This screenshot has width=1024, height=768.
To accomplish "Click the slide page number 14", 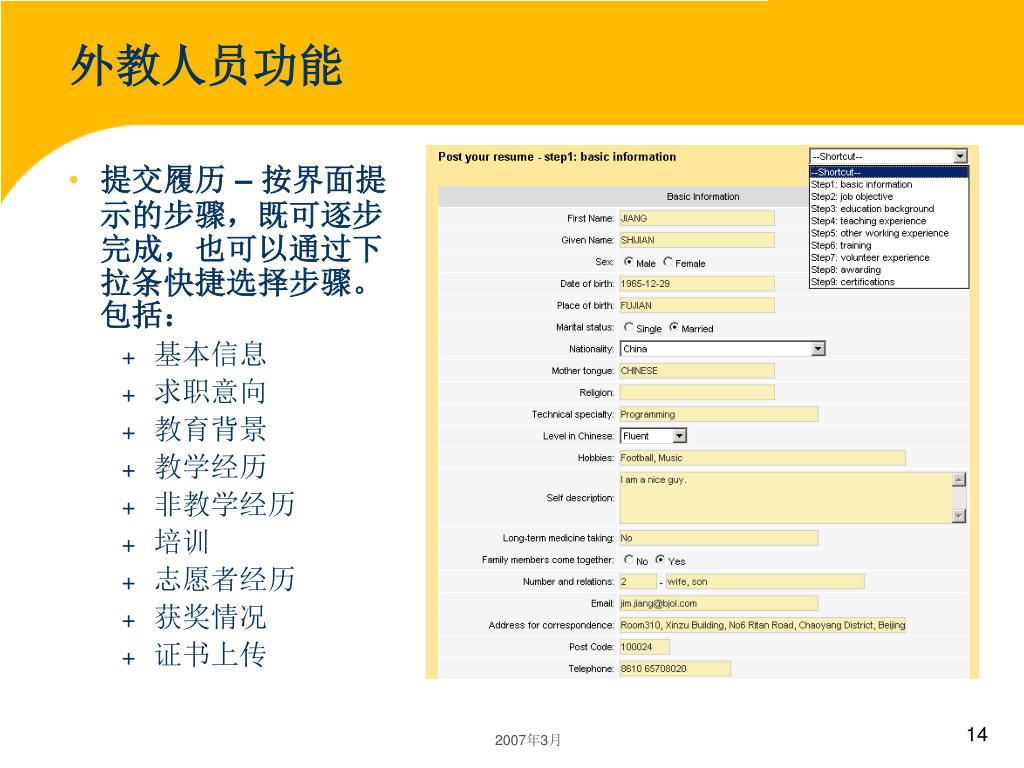I will tap(977, 734).
